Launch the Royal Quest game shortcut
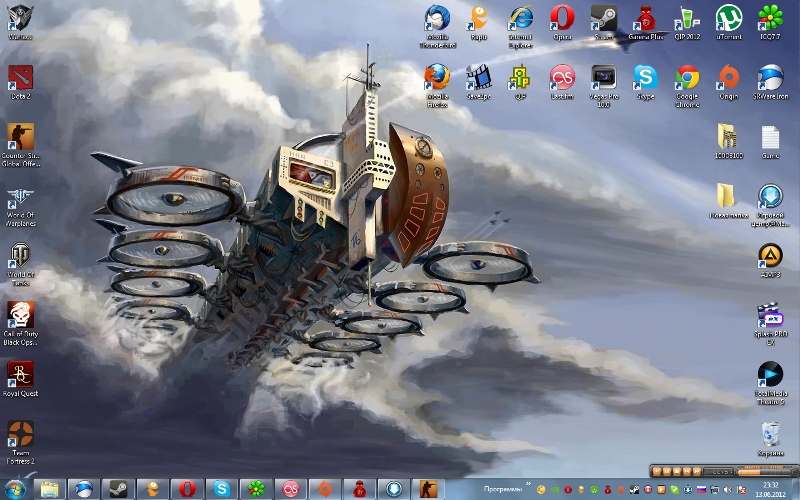 (20, 379)
